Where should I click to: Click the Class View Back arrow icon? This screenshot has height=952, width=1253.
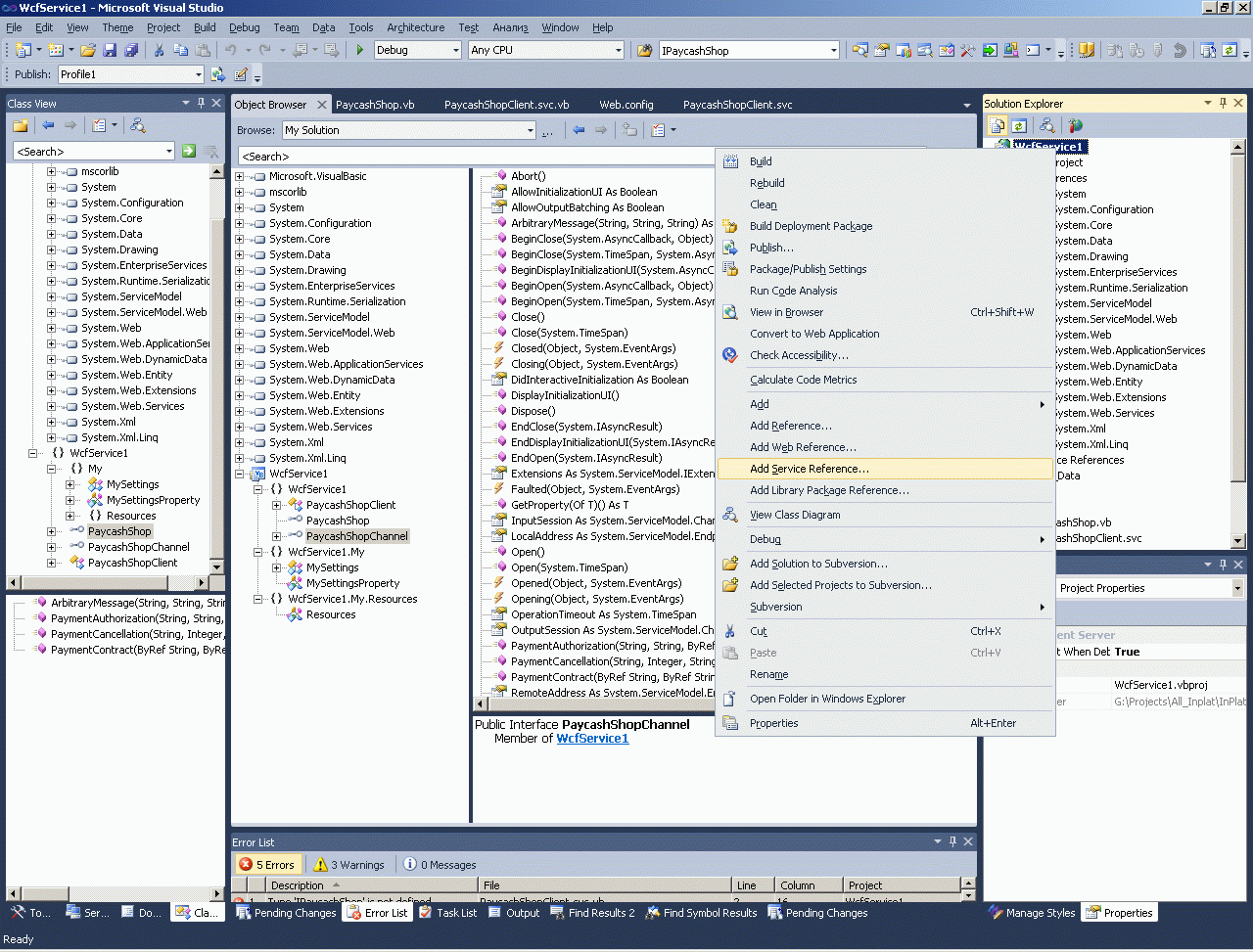pyautogui.click(x=48, y=125)
